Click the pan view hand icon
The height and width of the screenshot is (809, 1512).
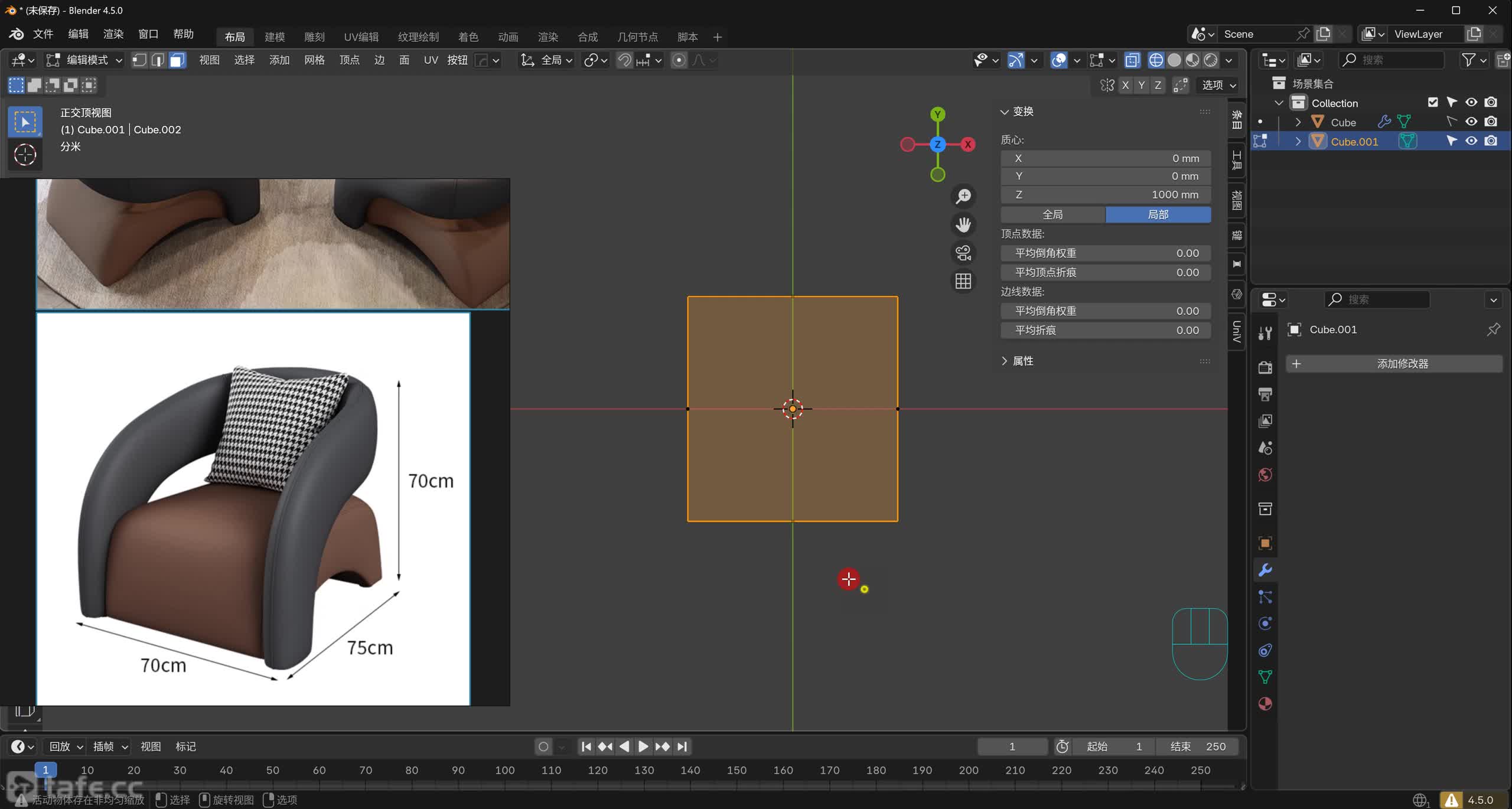coord(963,224)
